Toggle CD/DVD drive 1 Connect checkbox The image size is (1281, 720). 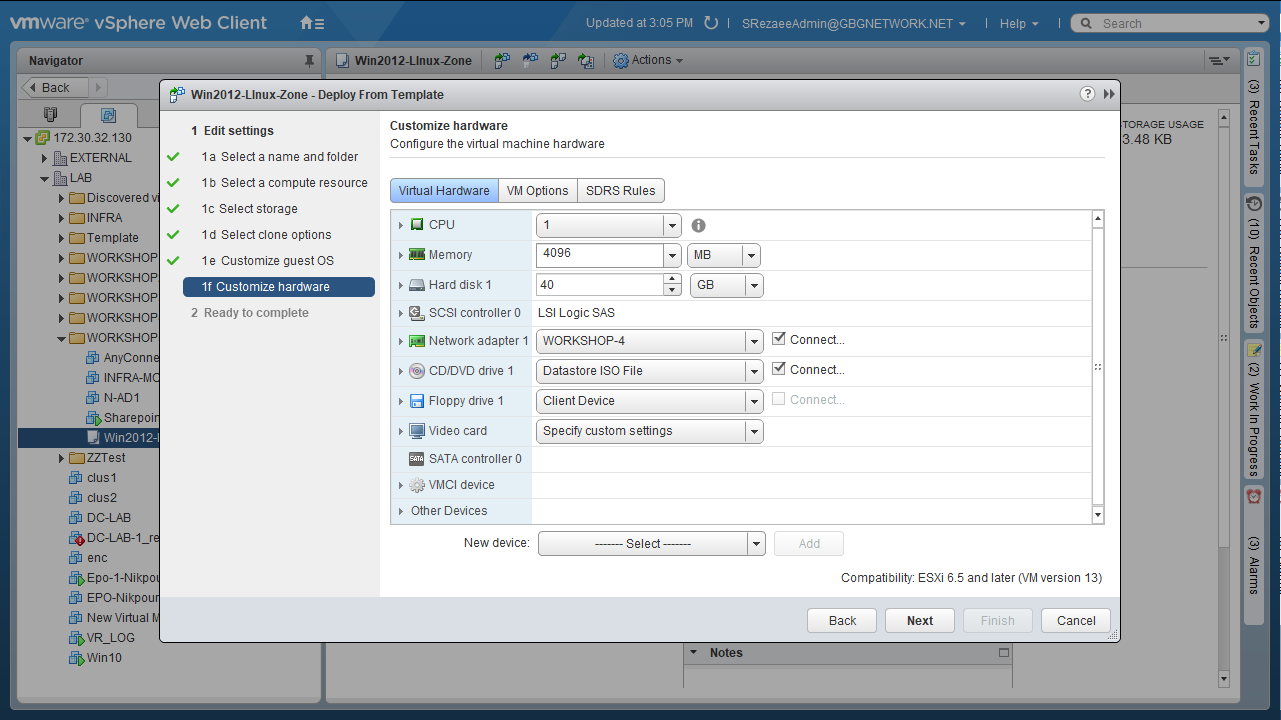[x=779, y=369]
